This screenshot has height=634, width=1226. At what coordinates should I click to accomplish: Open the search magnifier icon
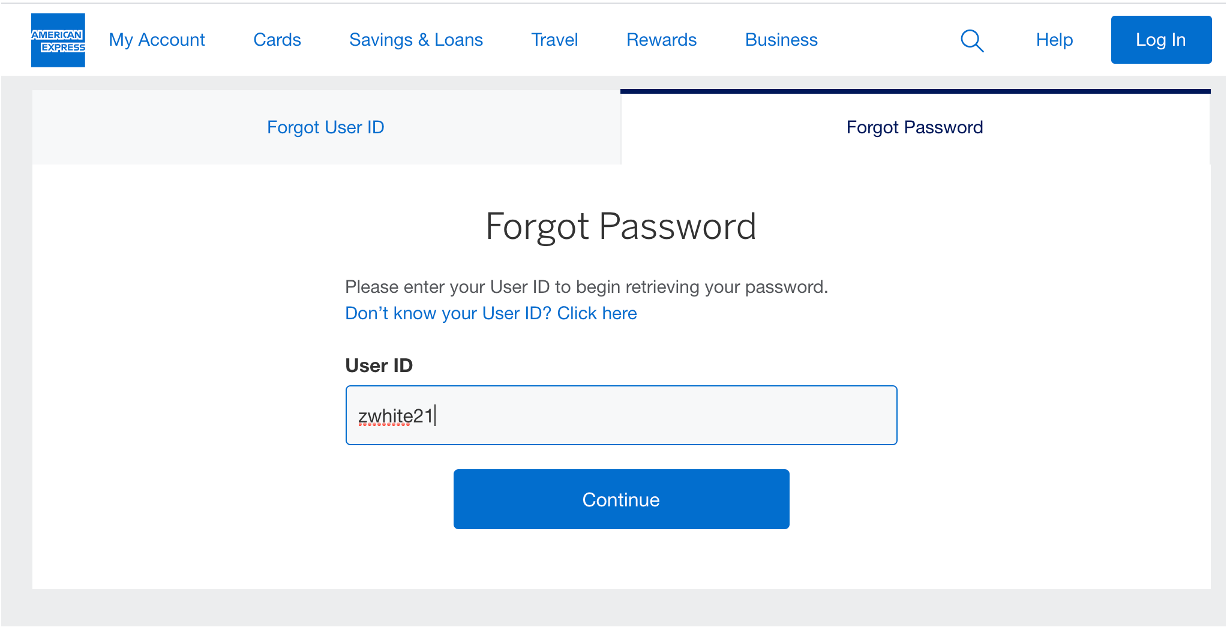pos(971,40)
